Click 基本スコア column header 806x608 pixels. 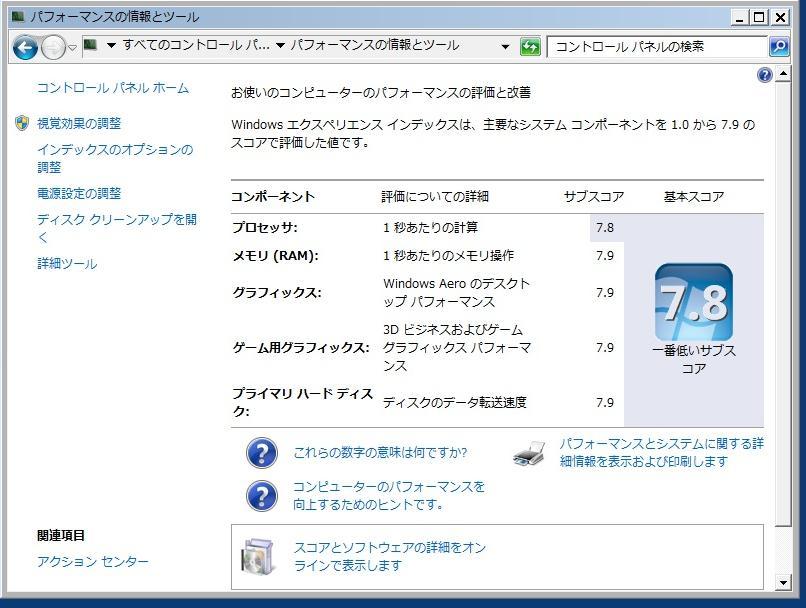693,196
